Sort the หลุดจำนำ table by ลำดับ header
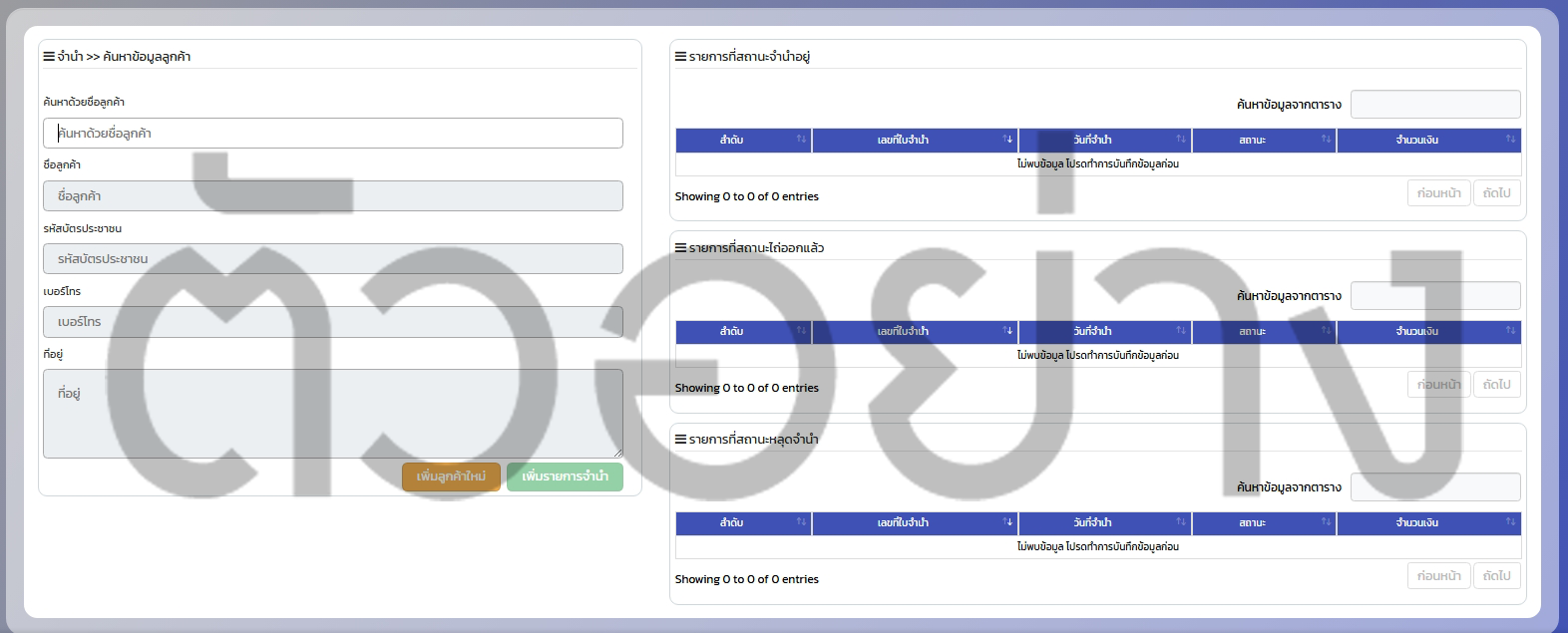 (731, 523)
